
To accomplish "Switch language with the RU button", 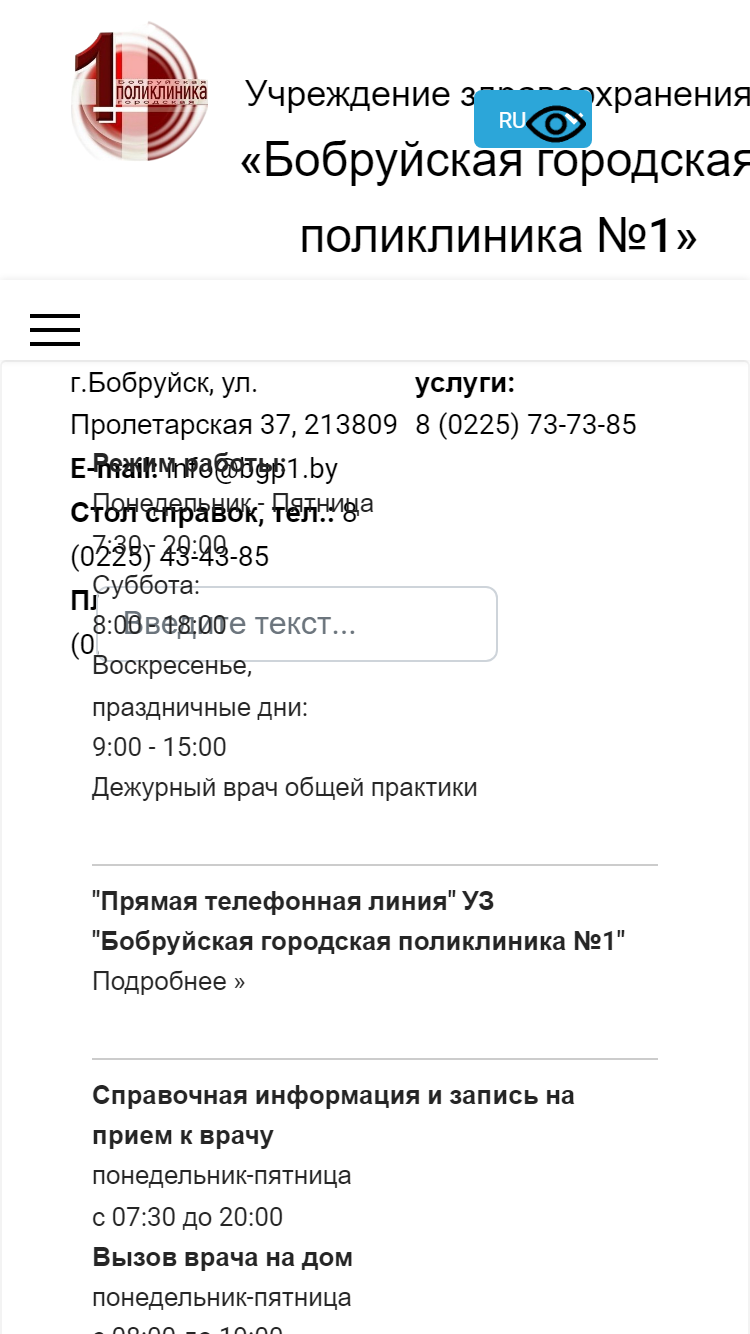I will pyautogui.click(x=511, y=120).
